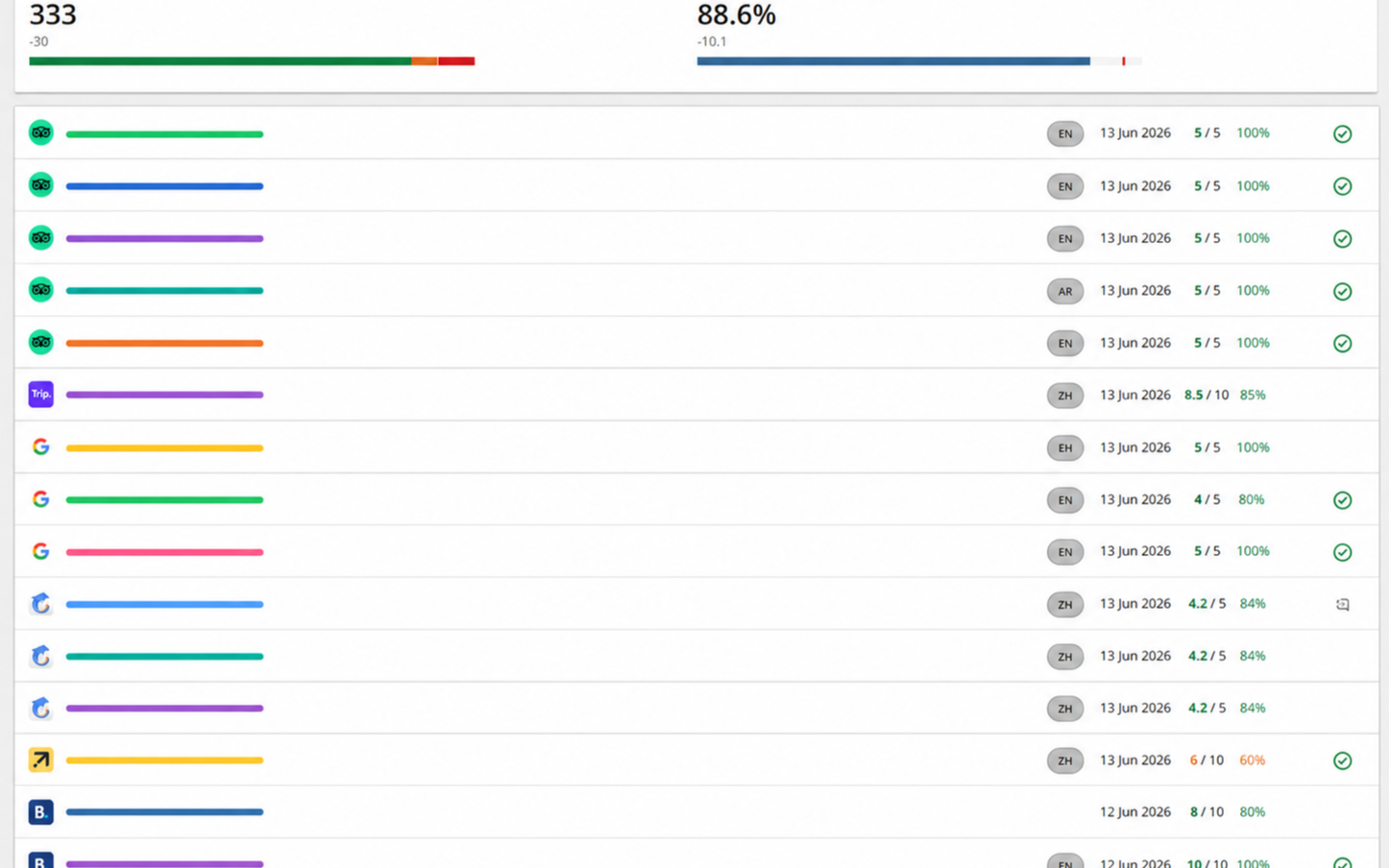Screen dimensions: 1389x868
Task: Open the purple-titled review beside the dolphin icon
Action: [696, 709]
